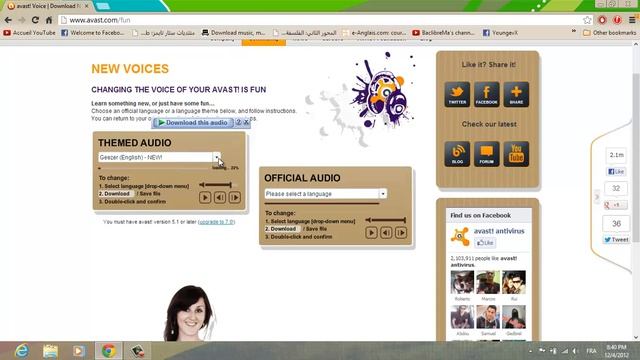Open Welcome to Facebook bookmark
640x360 pixels.
[x=93, y=33]
